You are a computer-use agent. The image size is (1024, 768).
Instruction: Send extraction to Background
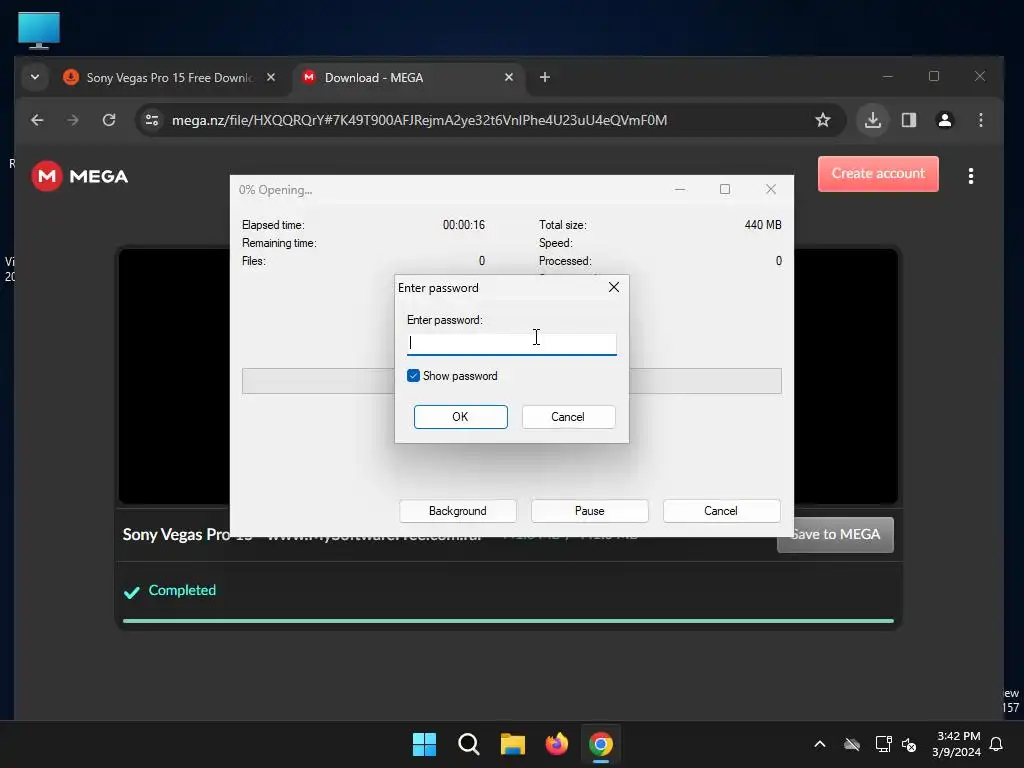tap(458, 511)
